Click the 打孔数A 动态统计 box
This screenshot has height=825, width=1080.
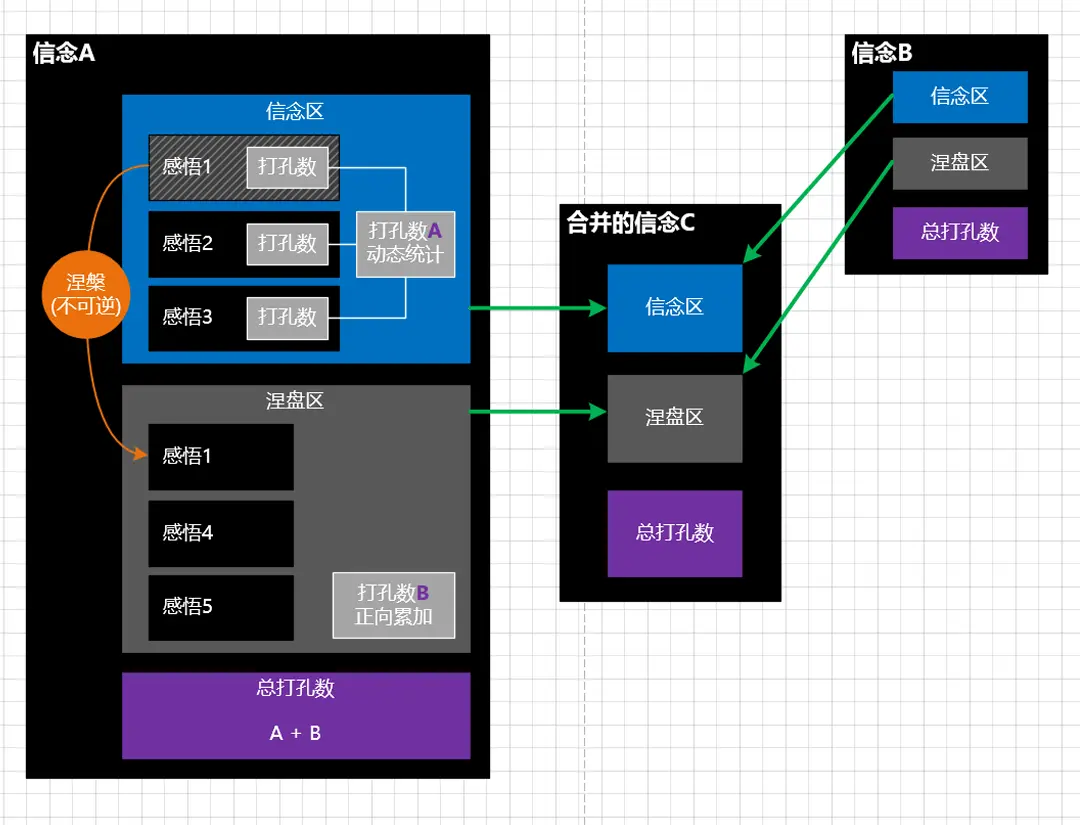405,243
